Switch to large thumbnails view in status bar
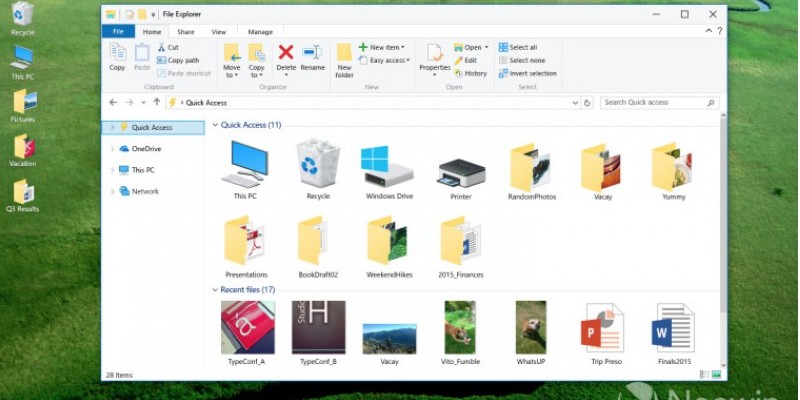The width and height of the screenshot is (800, 400). point(716,374)
